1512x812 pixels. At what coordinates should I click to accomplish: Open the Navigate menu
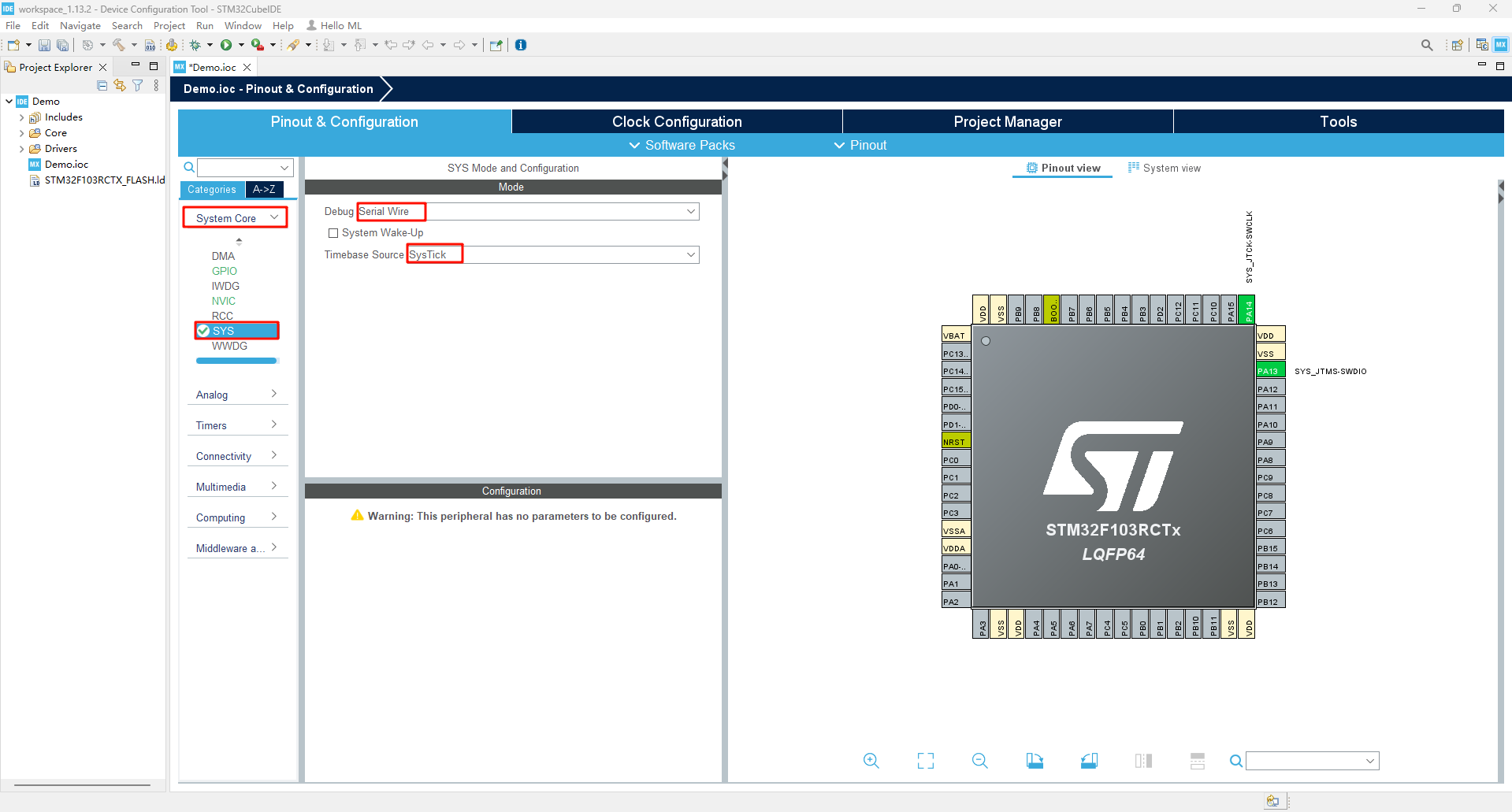(x=80, y=26)
